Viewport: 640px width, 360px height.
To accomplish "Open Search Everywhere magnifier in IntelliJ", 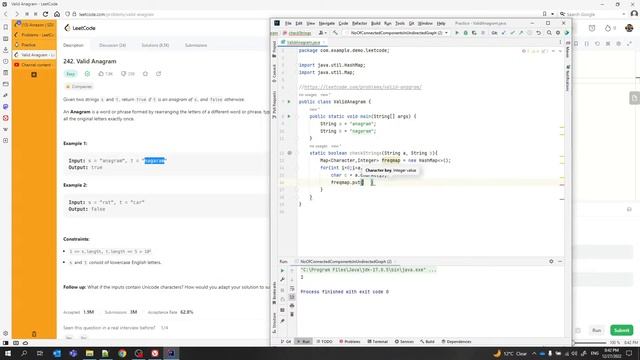I will (x=549, y=33).
